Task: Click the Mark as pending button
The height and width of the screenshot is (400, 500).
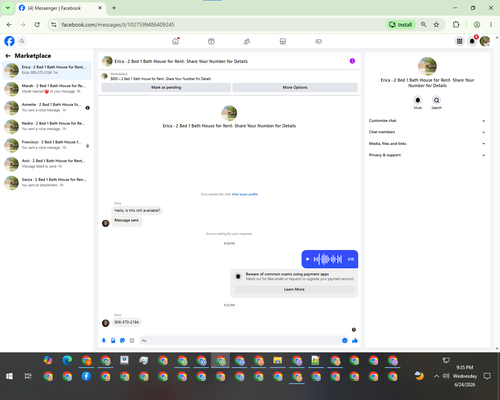Action: coord(166,87)
